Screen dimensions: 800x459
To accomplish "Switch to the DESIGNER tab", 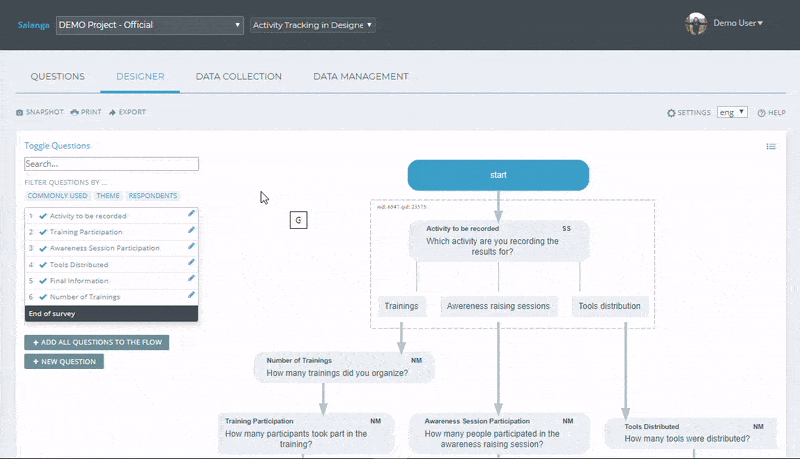I will tap(140, 76).
